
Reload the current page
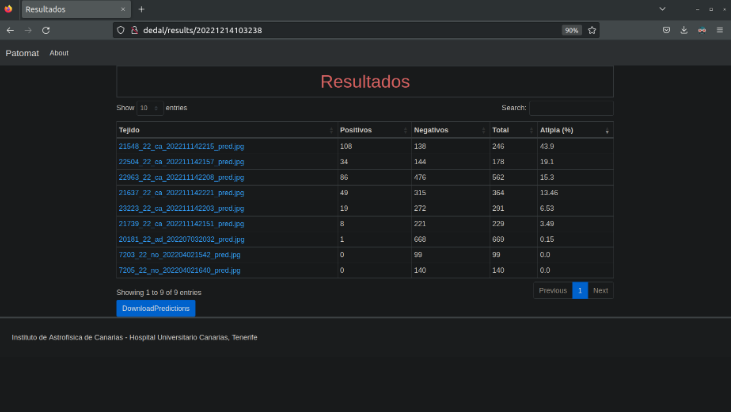point(46,30)
